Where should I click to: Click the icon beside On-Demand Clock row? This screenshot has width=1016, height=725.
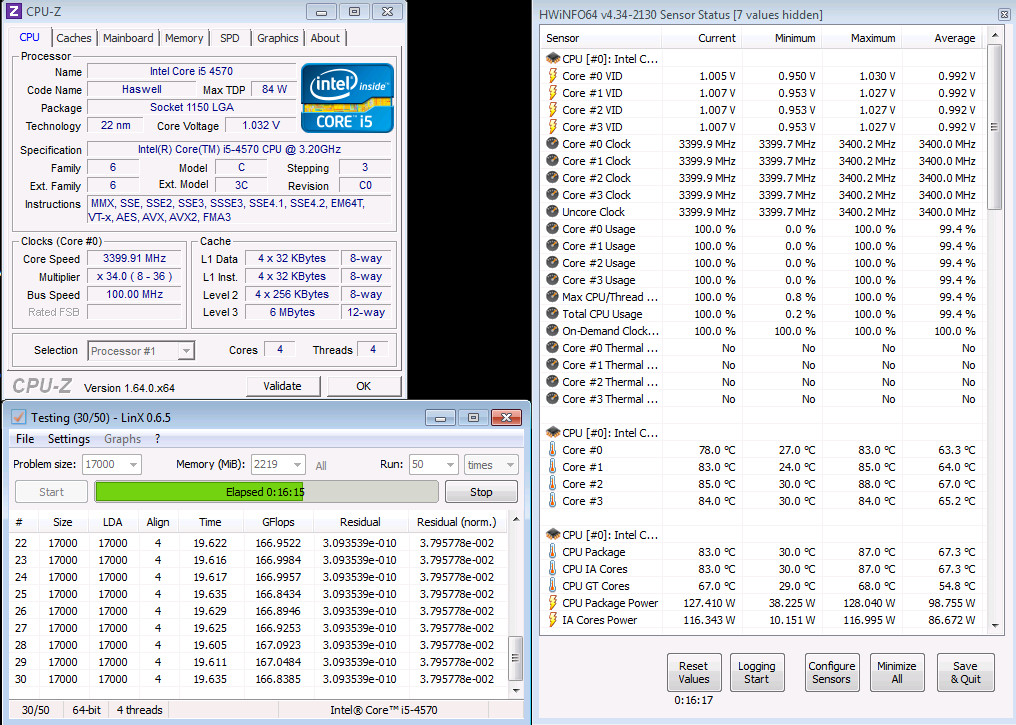tap(553, 330)
